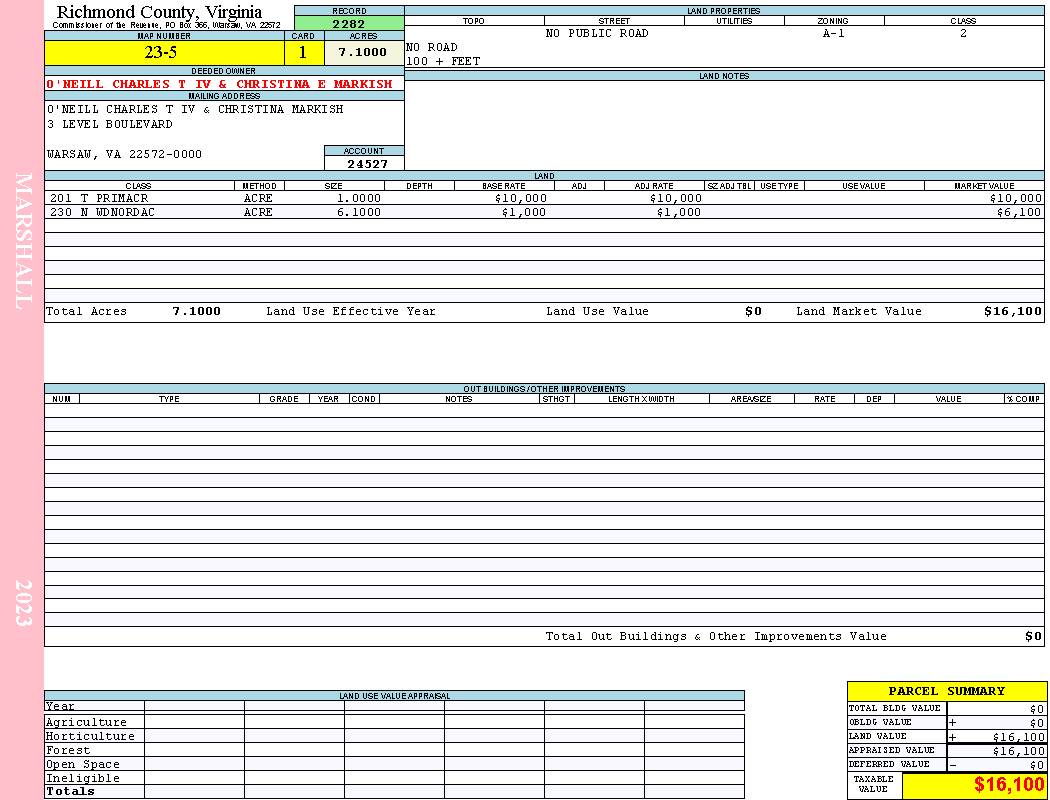Click the USE VALUE column header
This screenshot has width=1050, height=800.
863,186
